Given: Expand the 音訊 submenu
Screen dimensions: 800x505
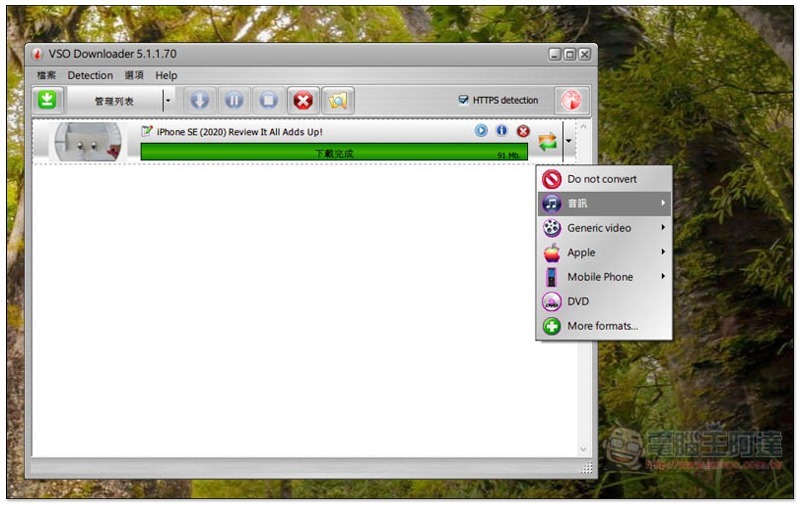Looking at the screenshot, I should pyautogui.click(x=605, y=203).
